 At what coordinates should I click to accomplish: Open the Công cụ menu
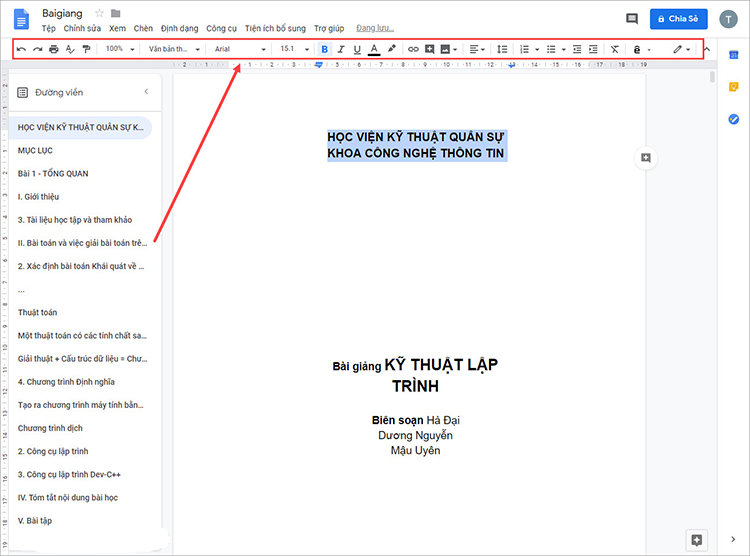(221, 28)
